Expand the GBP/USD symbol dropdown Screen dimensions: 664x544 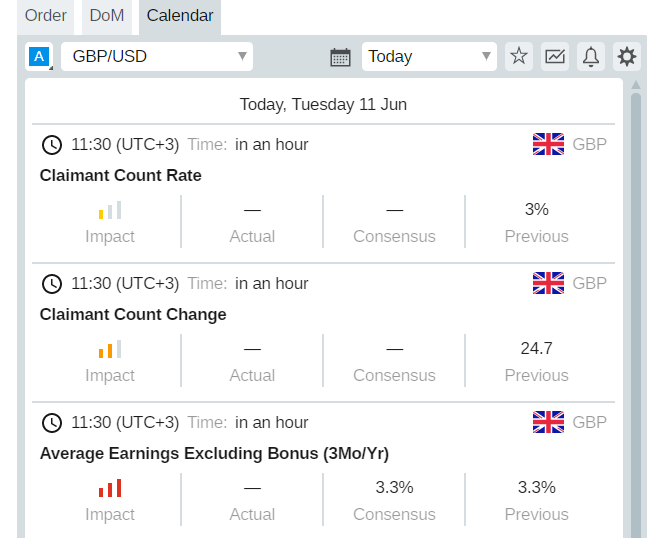point(157,56)
